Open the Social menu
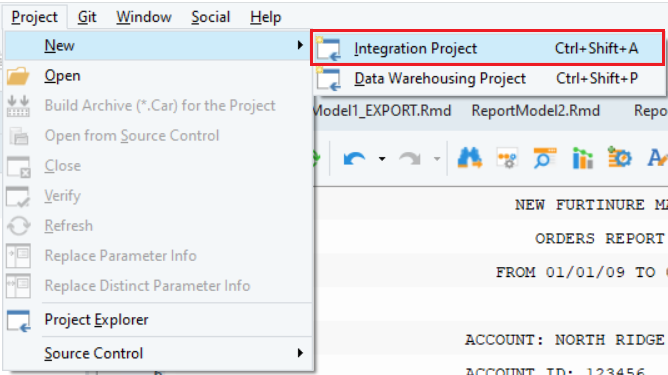The height and width of the screenshot is (375, 668). (210, 17)
